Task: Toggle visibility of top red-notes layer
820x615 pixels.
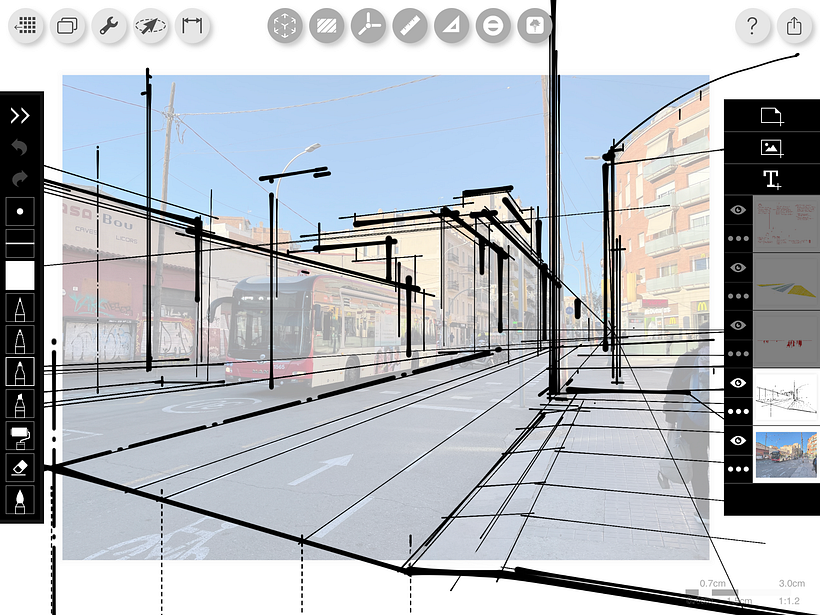Action: (738, 210)
